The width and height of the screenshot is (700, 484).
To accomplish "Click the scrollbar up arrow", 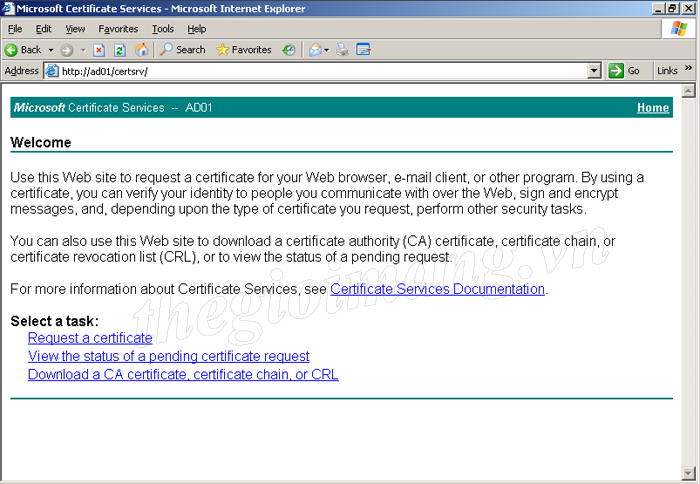I will tap(688, 91).
